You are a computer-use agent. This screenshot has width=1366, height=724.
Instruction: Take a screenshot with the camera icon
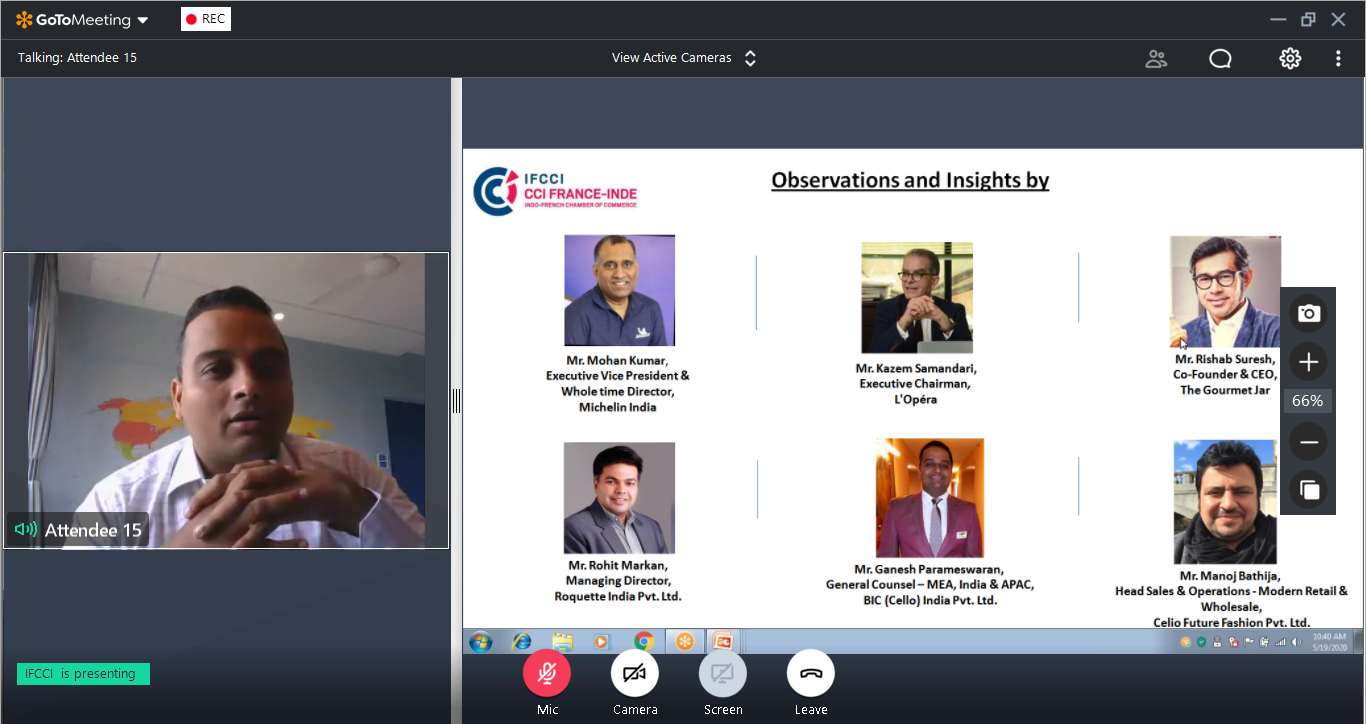(1308, 314)
